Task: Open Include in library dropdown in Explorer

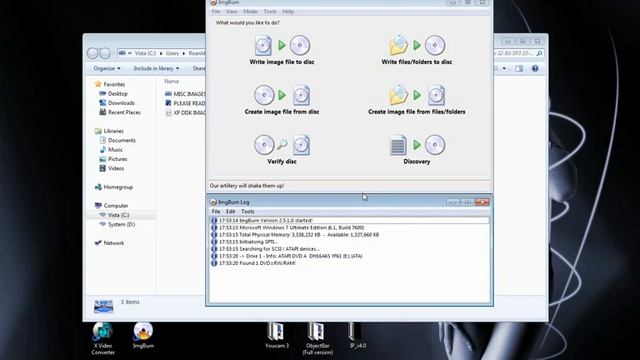Action: pyautogui.click(x=156, y=69)
